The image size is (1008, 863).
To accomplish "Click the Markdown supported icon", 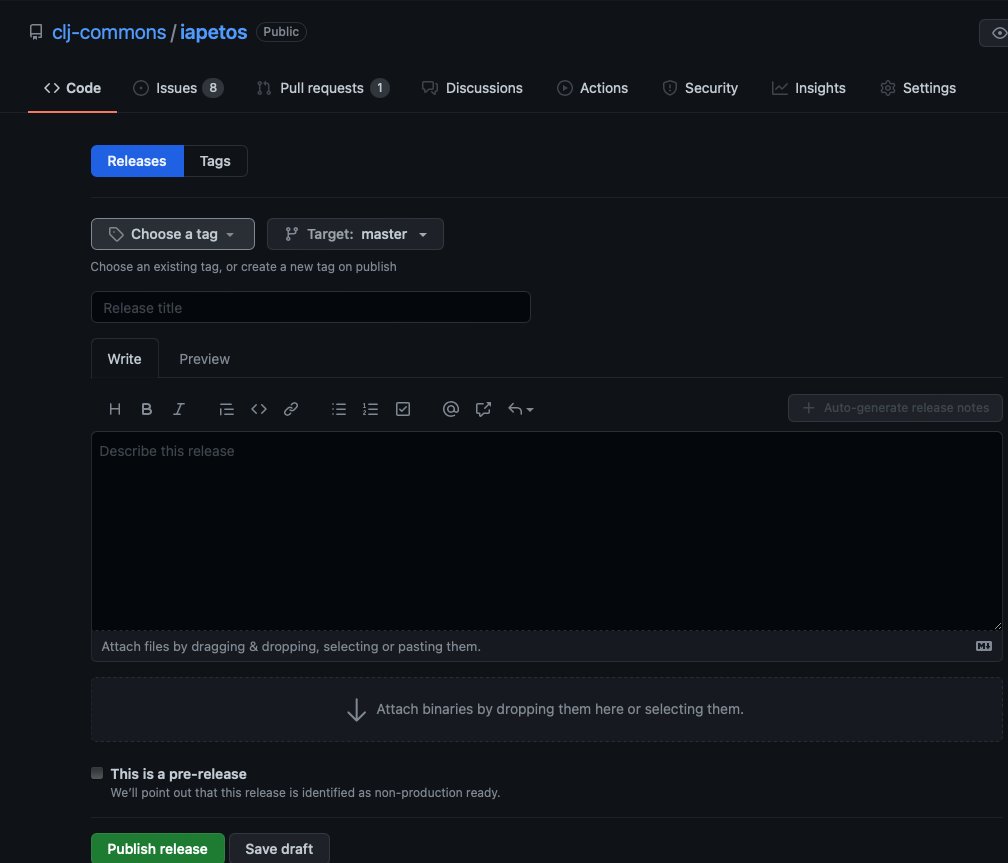I will click(x=984, y=646).
